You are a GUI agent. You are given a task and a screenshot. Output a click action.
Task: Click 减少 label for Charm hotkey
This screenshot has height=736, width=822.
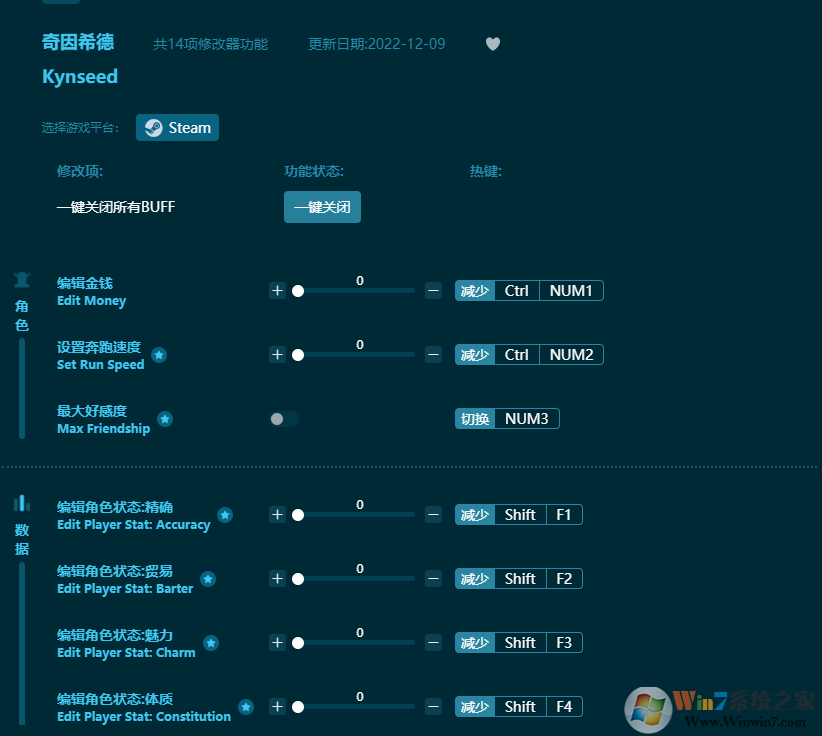[x=475, y=642]
